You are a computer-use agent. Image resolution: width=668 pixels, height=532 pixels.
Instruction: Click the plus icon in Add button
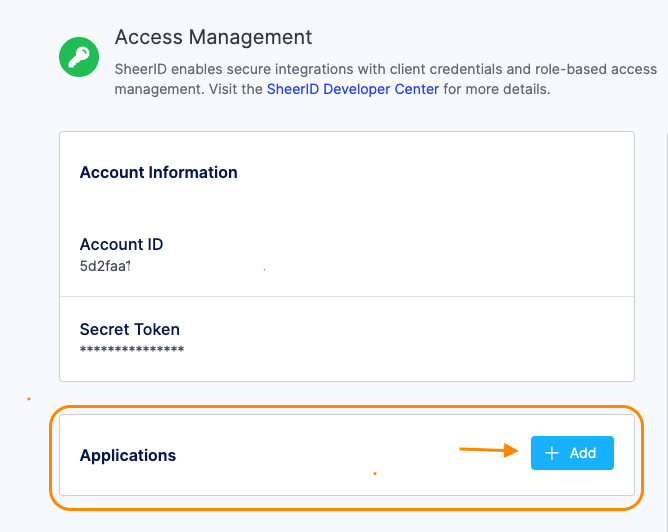(552, 453)
